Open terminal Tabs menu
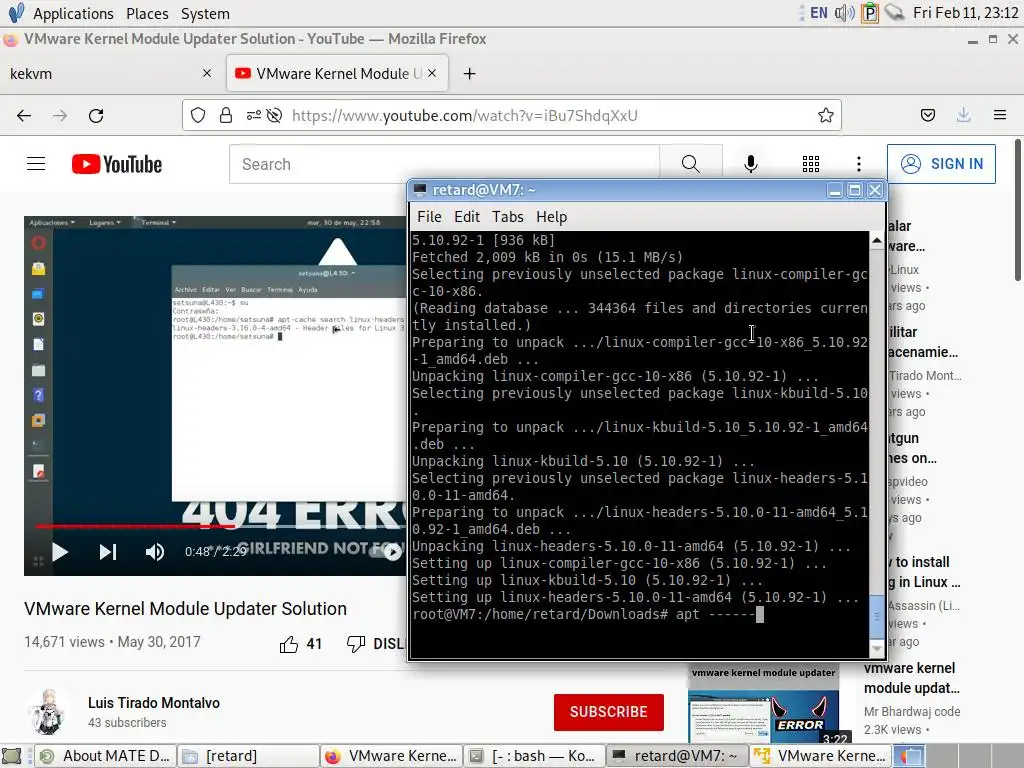 pyautogui.click(x=507, y=217)
